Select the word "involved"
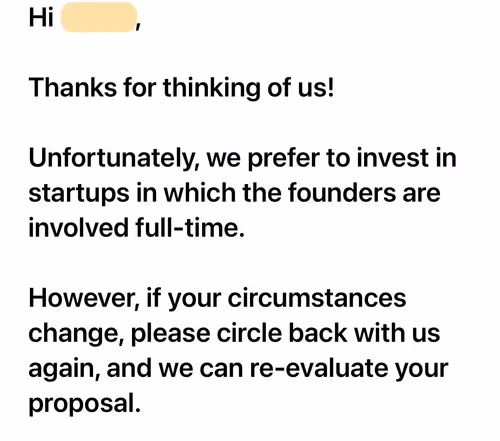The height and width of the screenshot is (441, 500). [x=78, y=228]
